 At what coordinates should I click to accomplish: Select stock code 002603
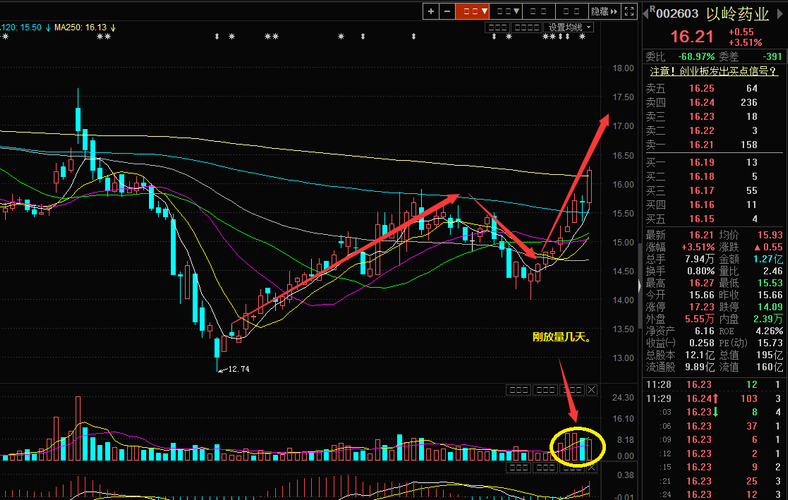(677, 14)
